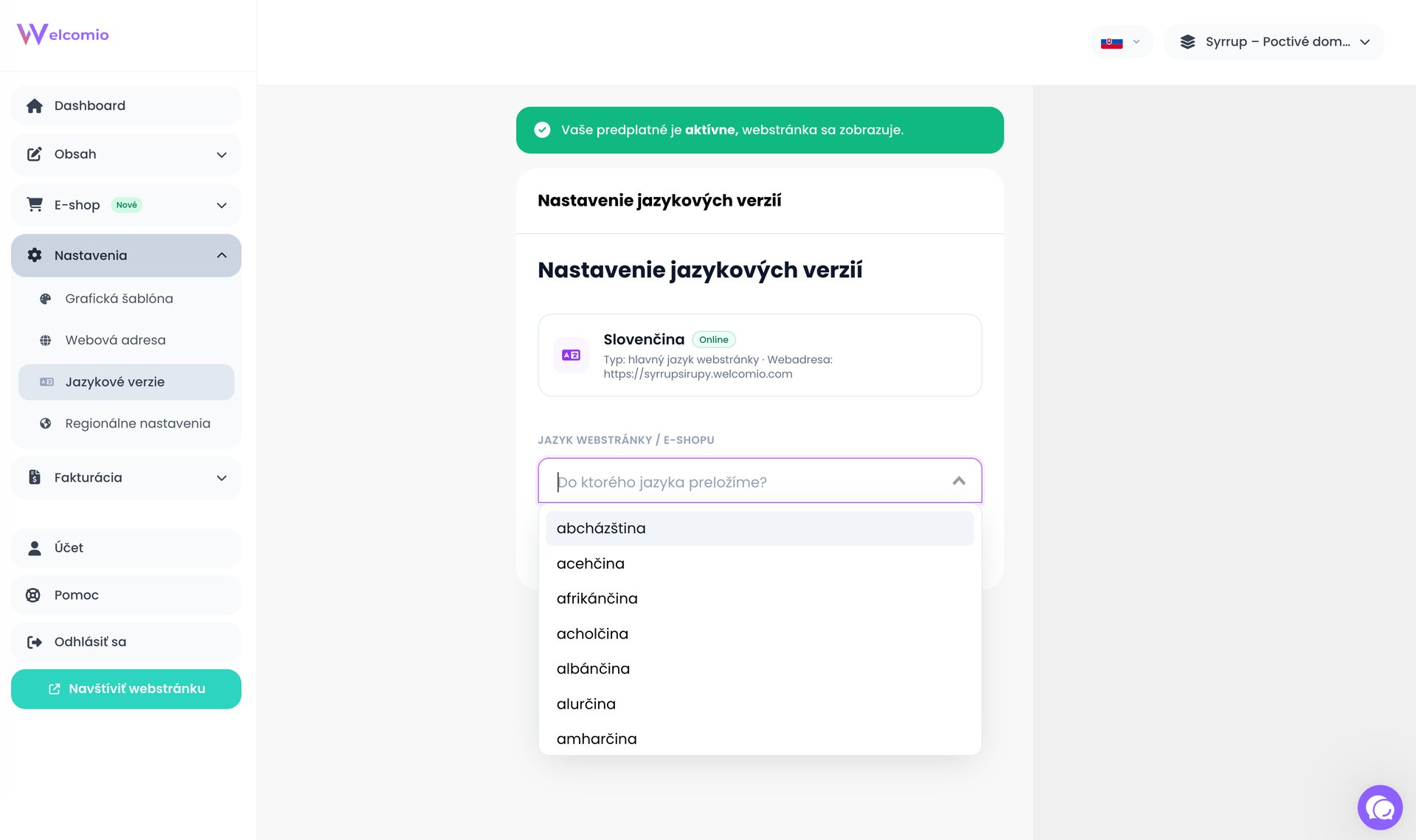
Task: Close the language list with the chevron
Action: coord(959,482)
